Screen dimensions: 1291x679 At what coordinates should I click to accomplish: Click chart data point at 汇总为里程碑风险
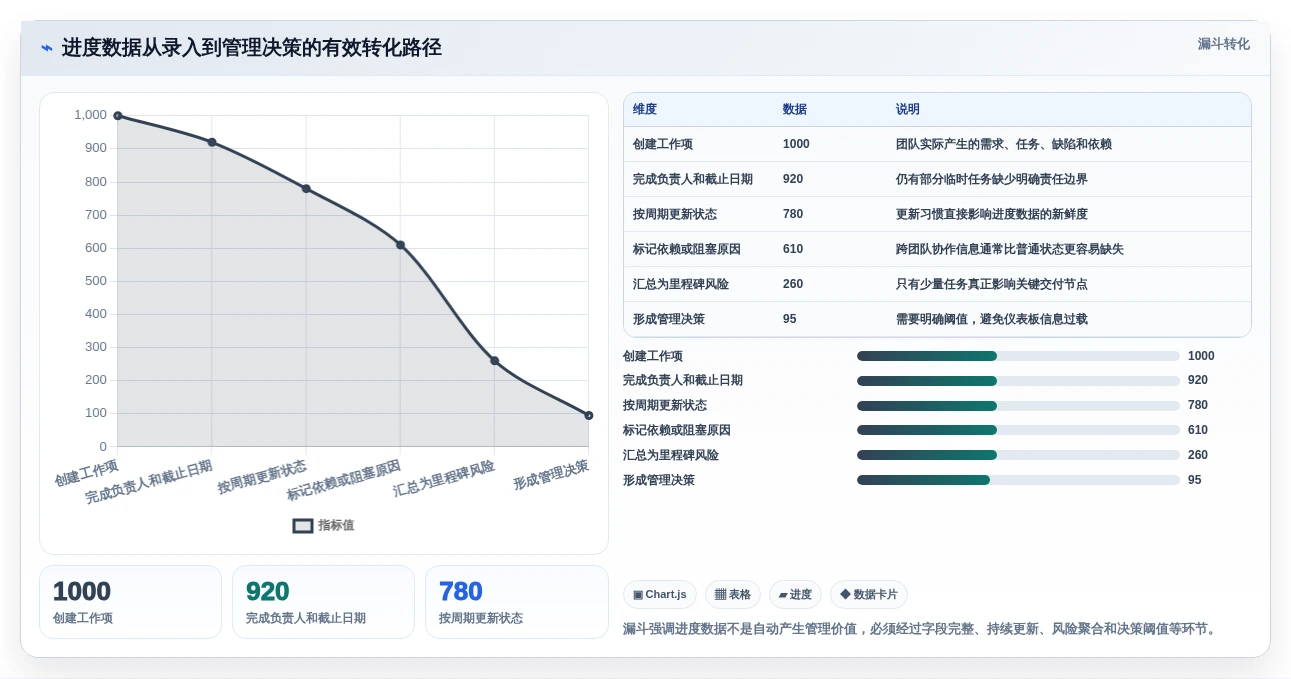494,361
